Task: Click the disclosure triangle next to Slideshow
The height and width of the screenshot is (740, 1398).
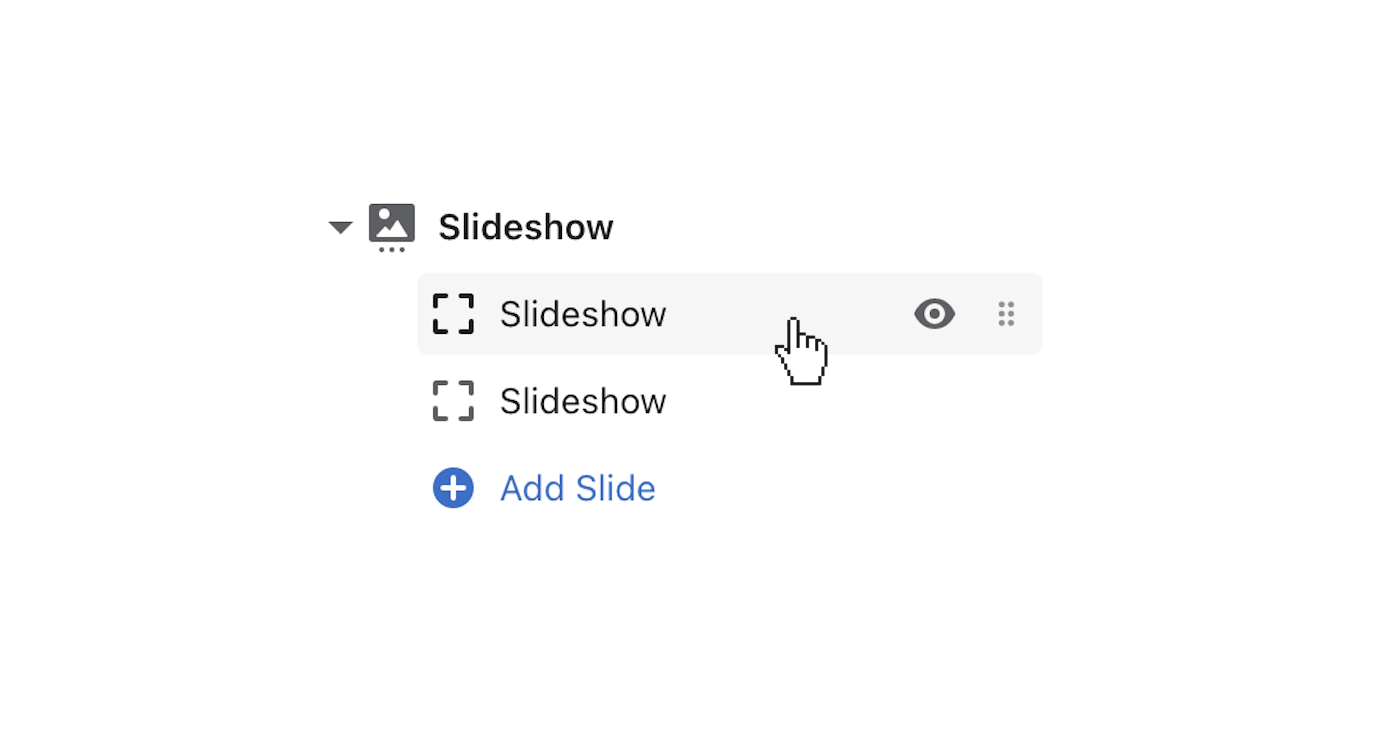Action: click(340, 227)
